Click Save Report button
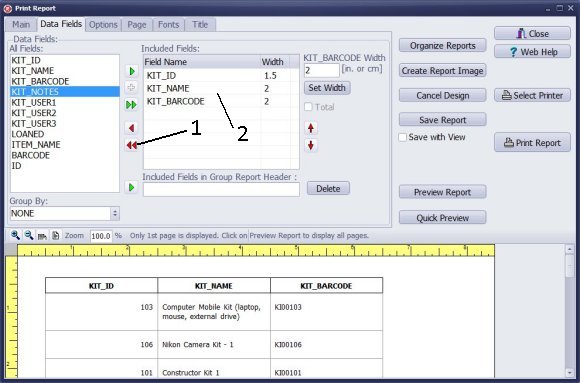580x383 pixels. click(442, 120)
